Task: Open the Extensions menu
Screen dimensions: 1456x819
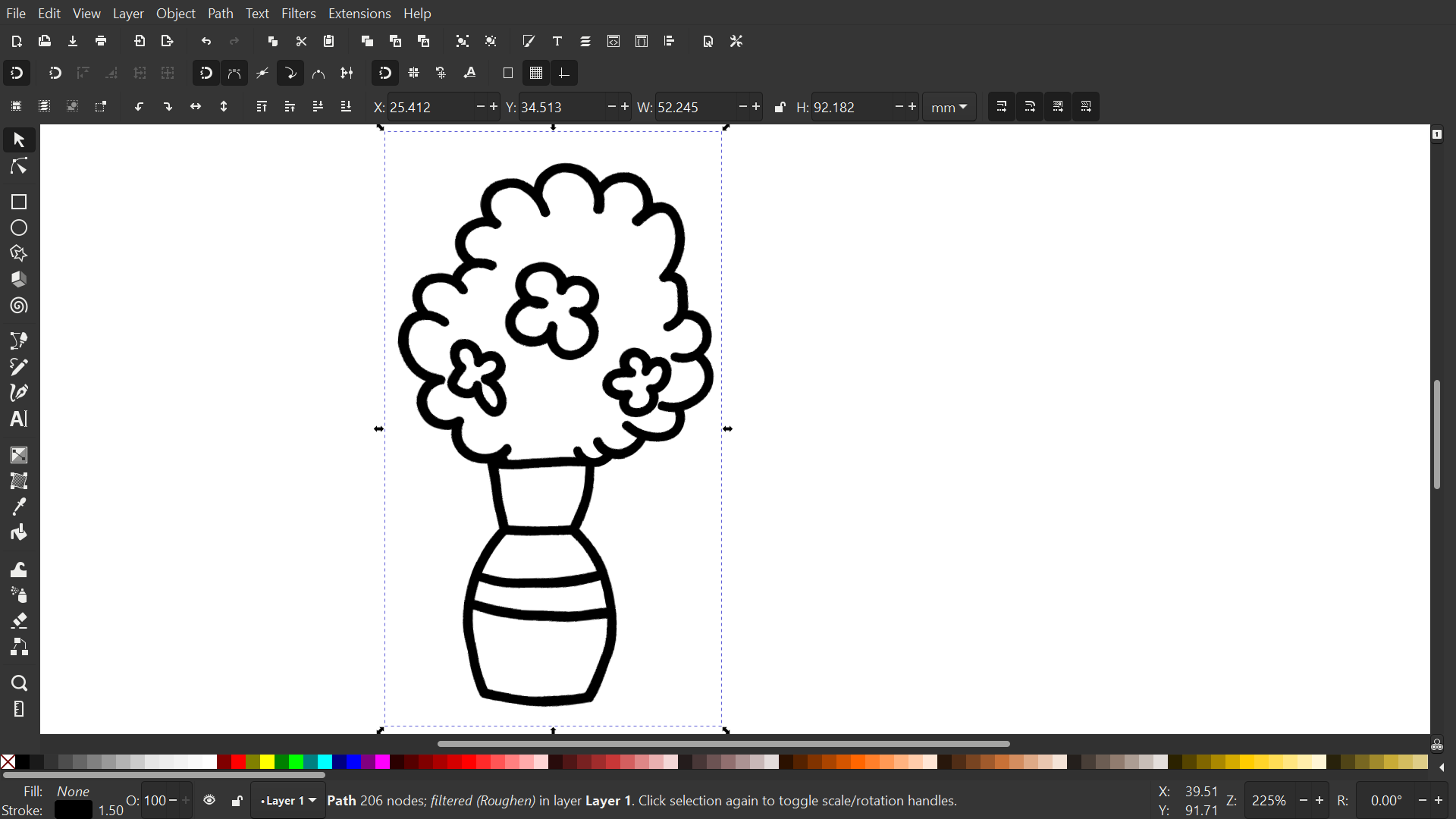Action: (x=359, y=14)
